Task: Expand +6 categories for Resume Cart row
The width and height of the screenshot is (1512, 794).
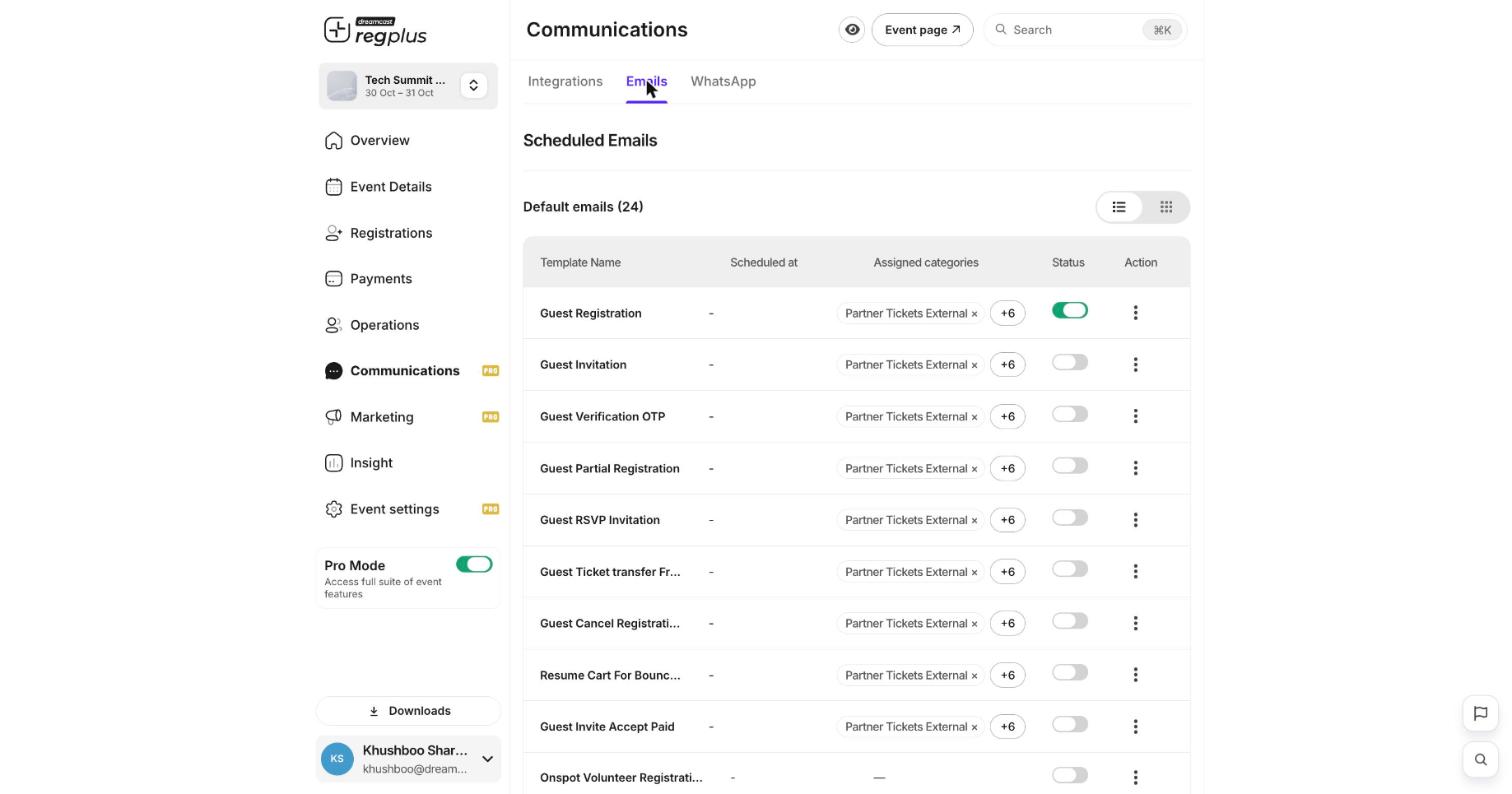Action: [x=1008, y=675]
